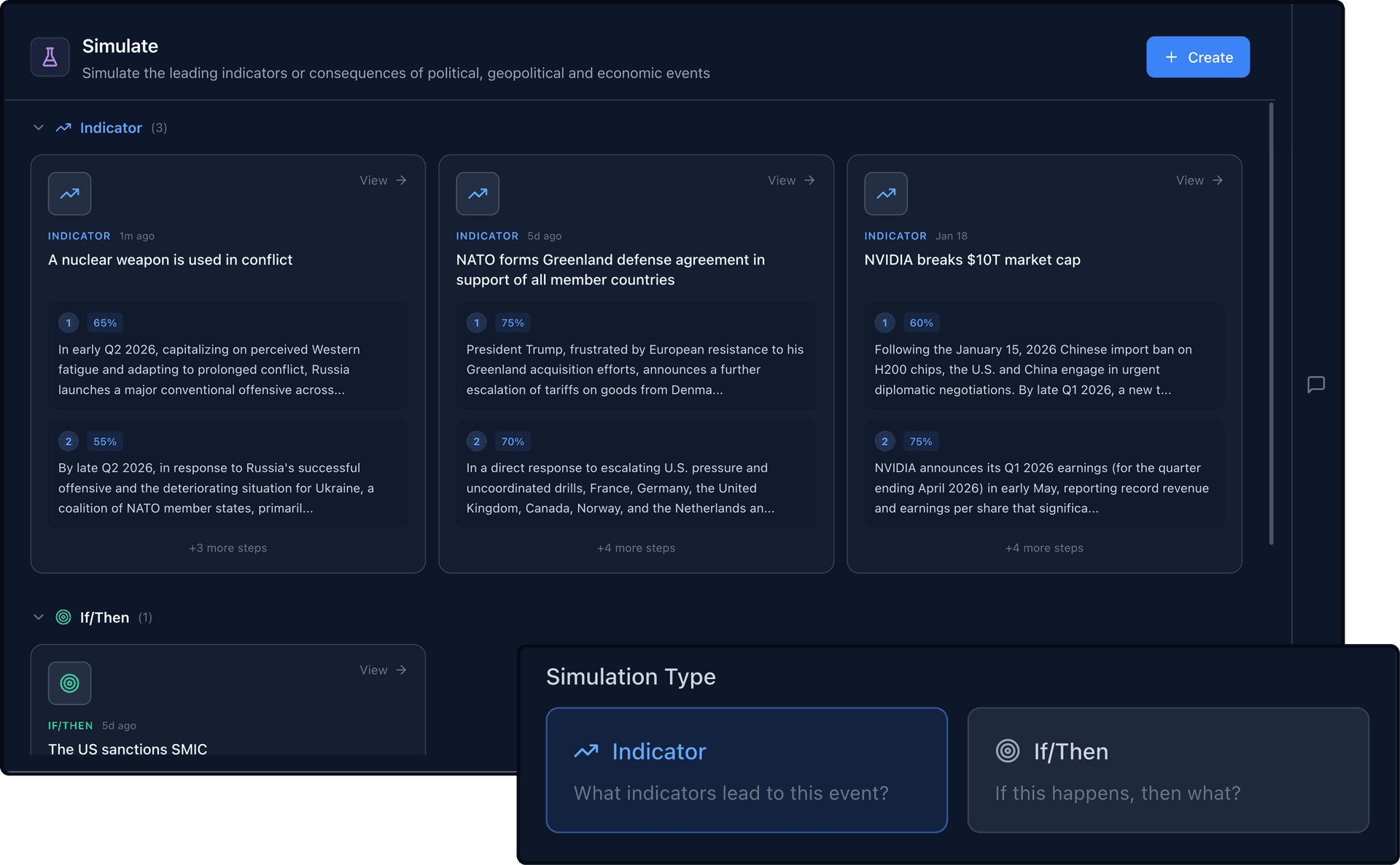Click the Indicator section trend icon
The image size is (1400, 865).
(x=63, y=128)
